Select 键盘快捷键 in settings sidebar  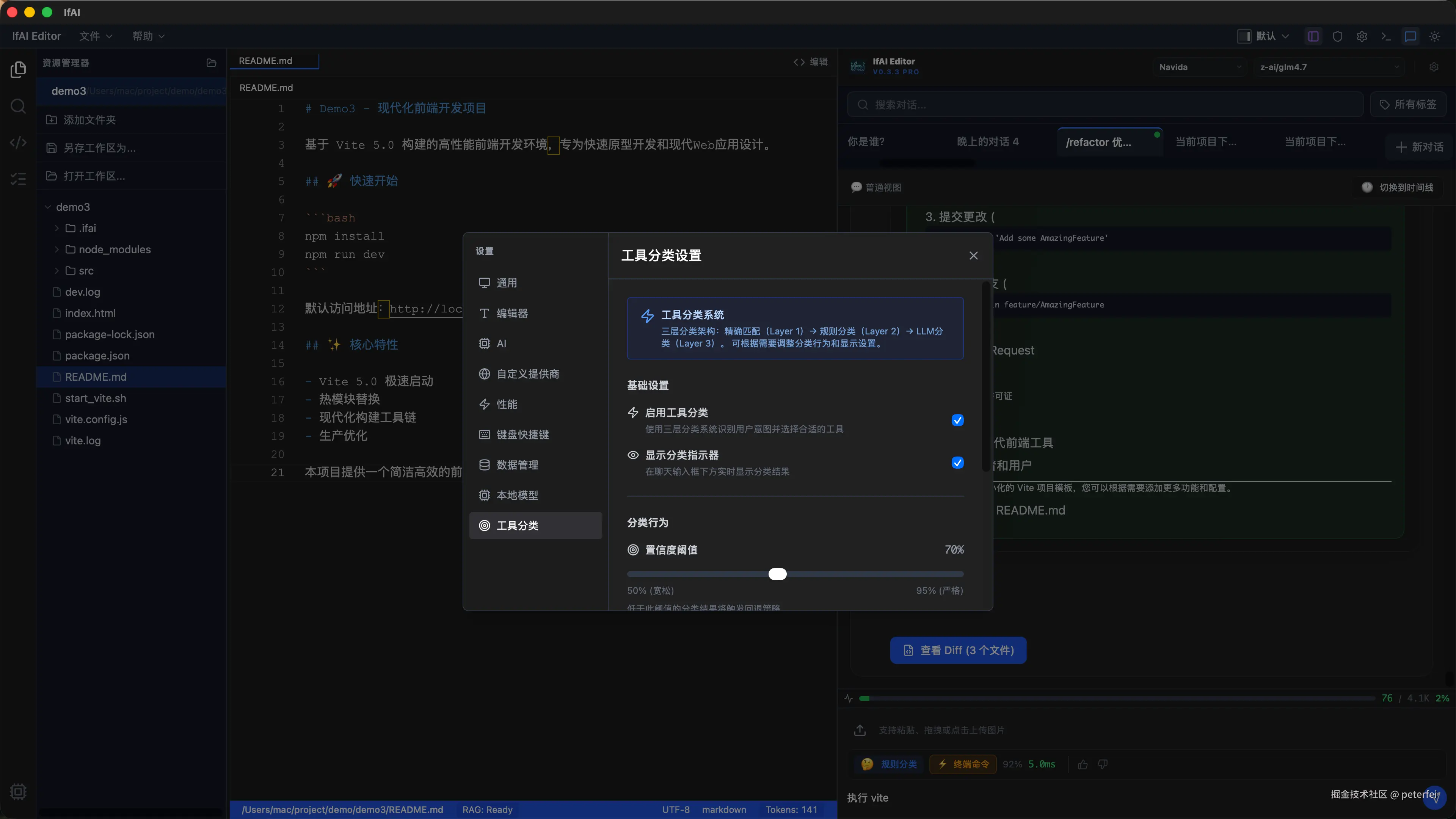522,434
